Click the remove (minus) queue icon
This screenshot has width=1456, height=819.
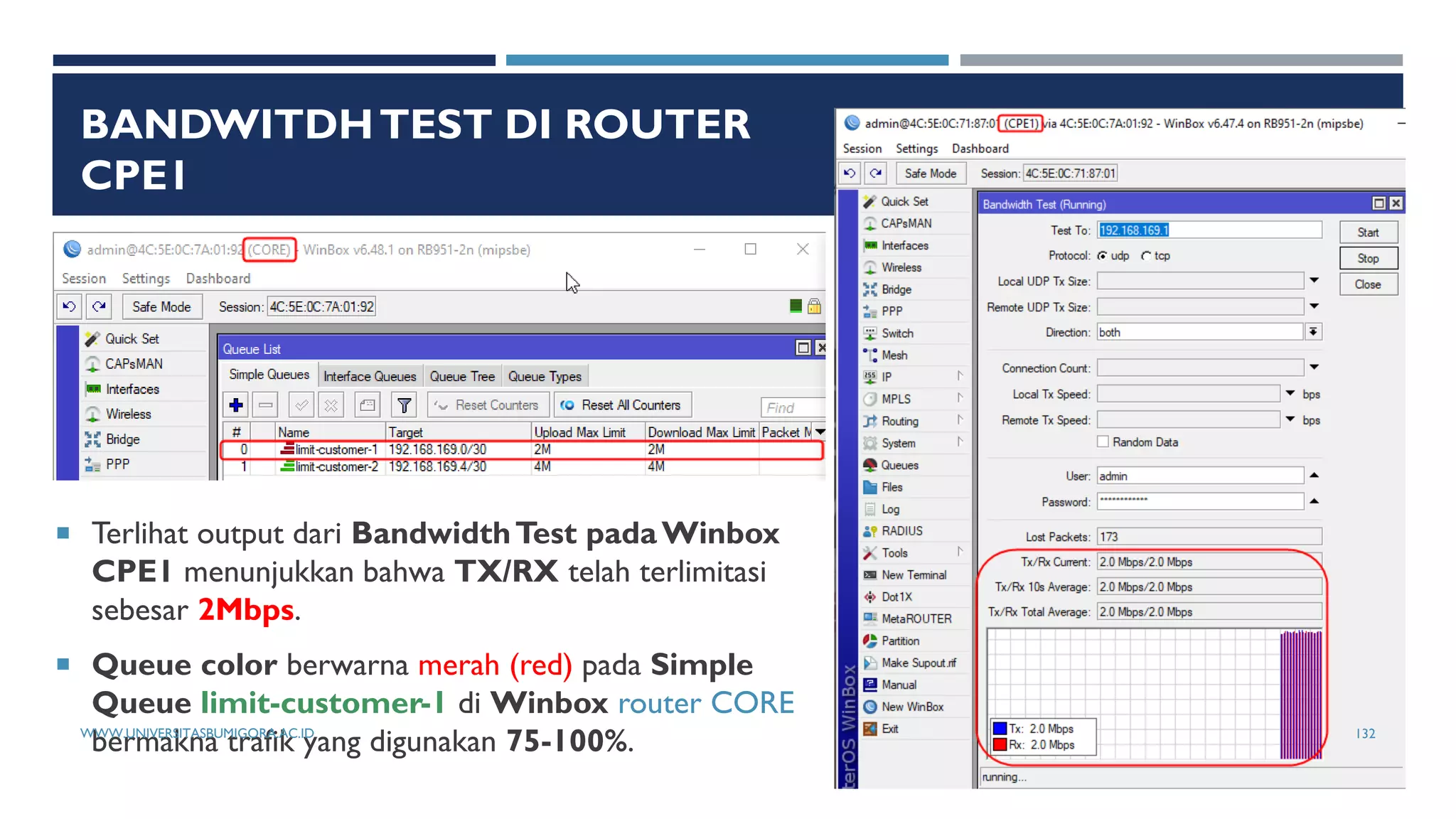266,405
